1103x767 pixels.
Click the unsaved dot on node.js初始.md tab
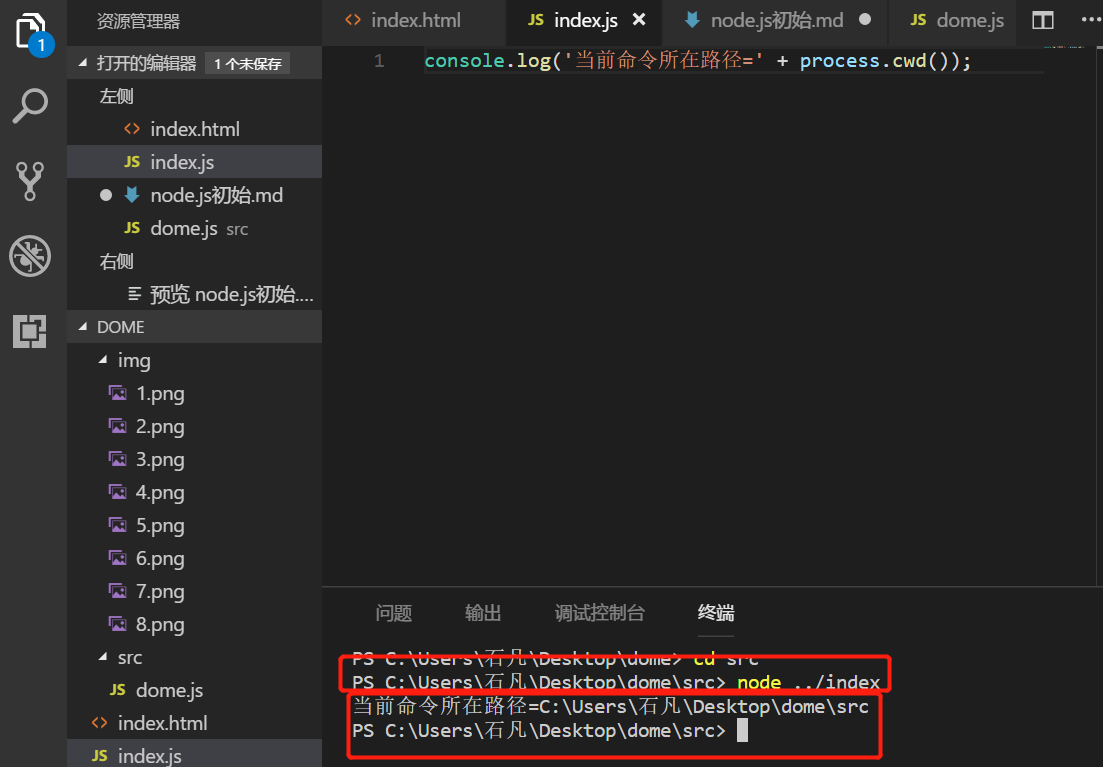(x=865, y=20)
